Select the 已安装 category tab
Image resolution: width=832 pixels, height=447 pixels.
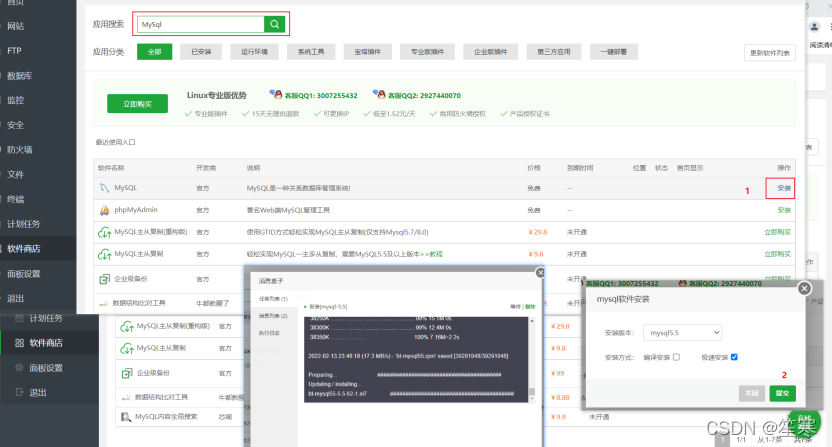201,52
